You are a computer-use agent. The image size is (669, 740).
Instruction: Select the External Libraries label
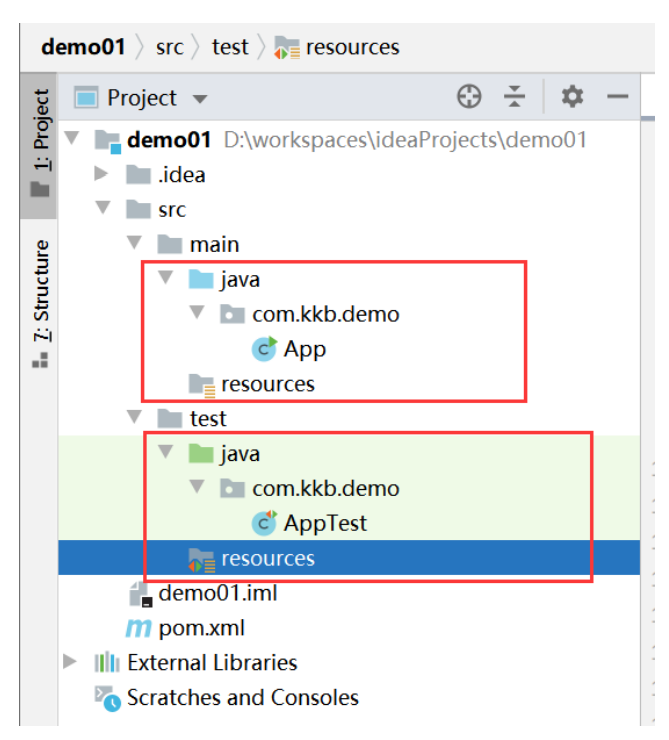tap(212, 663)
